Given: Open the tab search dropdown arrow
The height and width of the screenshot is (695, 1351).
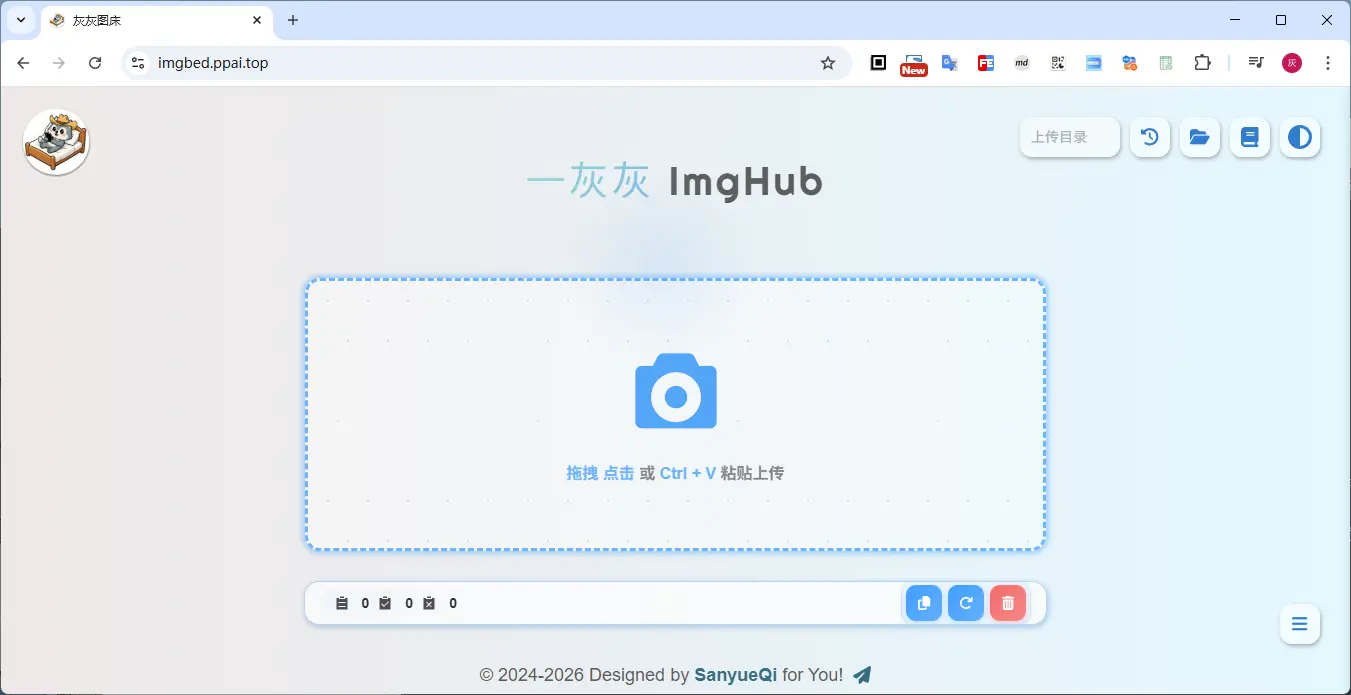Looking at the screenshot, I should coord(21,20).
